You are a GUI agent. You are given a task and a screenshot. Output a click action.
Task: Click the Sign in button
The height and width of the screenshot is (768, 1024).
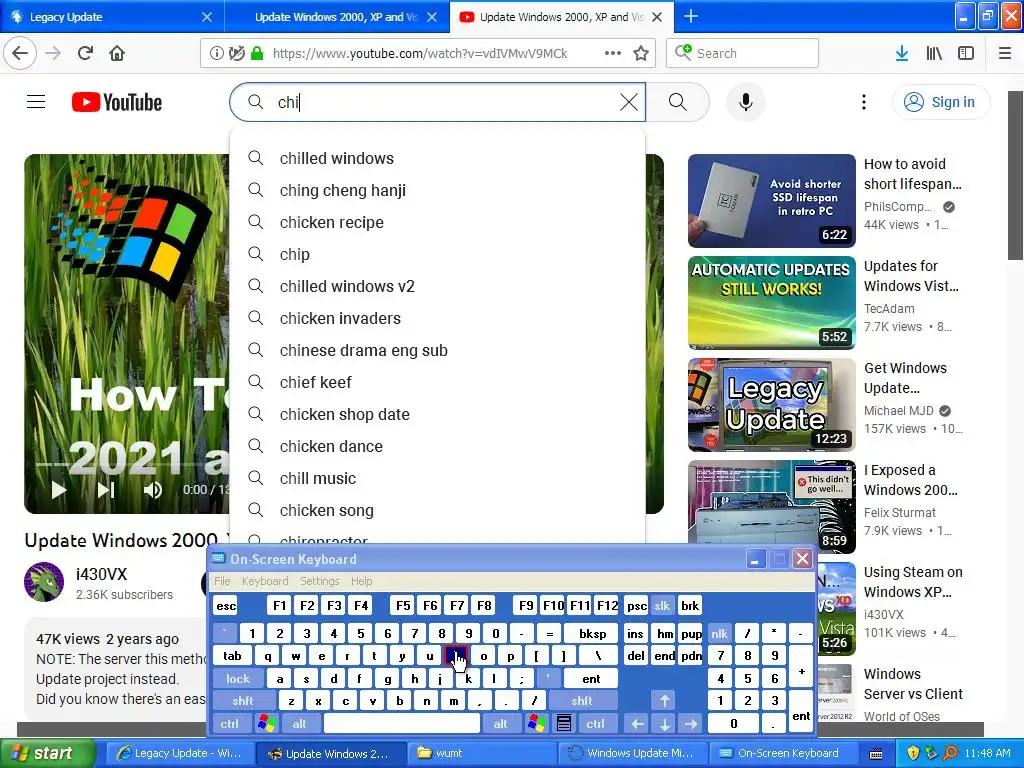tap(940, 102)
